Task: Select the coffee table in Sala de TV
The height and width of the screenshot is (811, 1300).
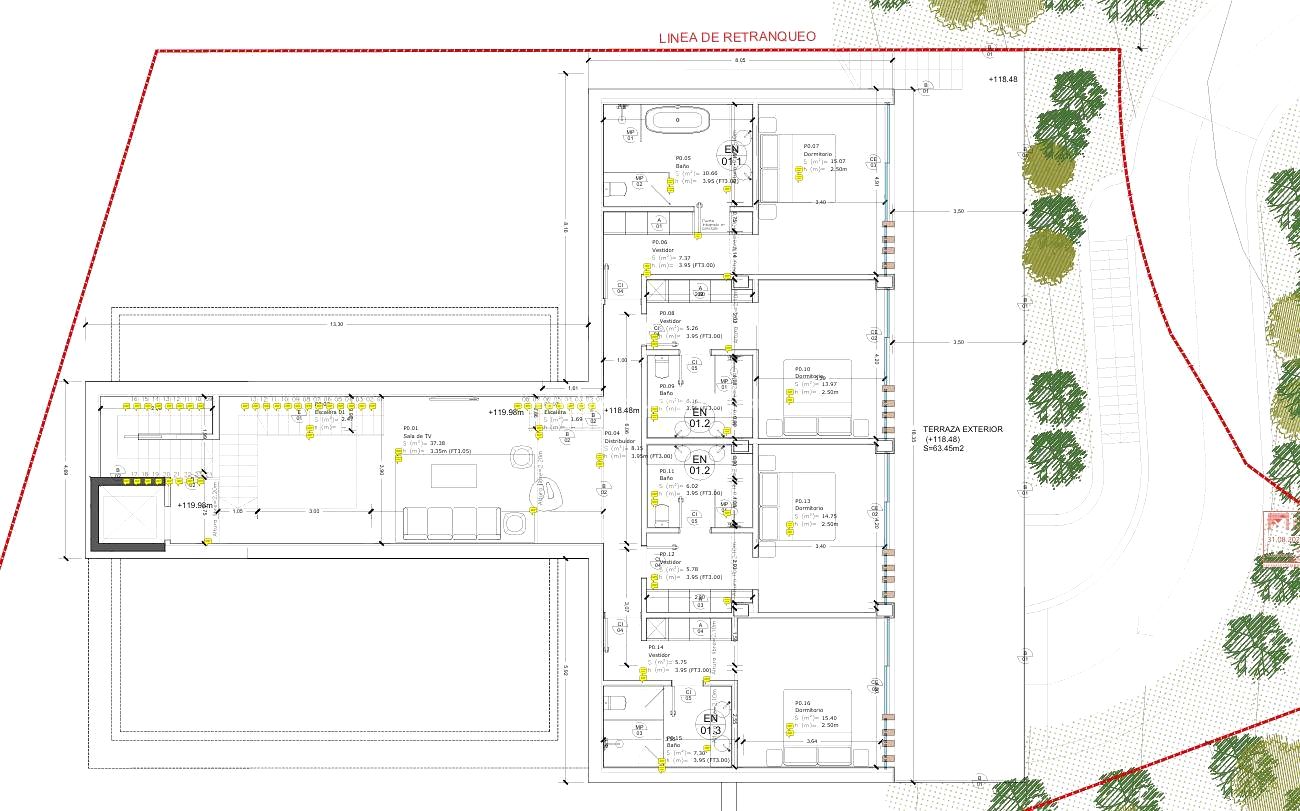Action: 454,477
